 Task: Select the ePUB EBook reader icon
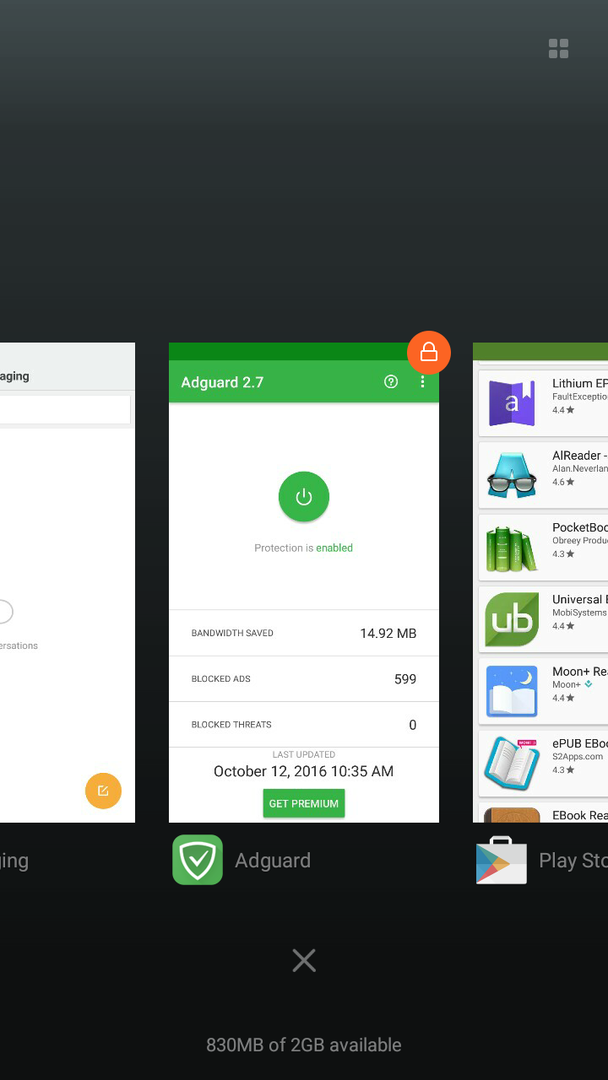pos(512,762)
